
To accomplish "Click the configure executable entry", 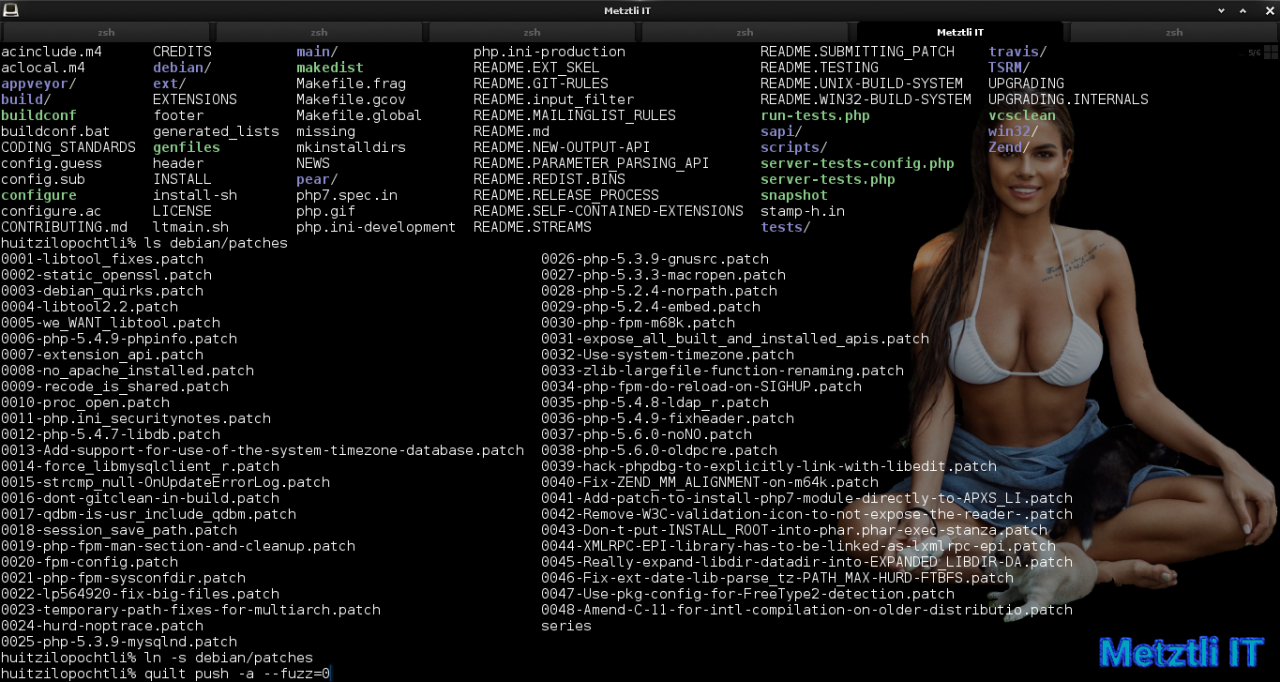I will pyautogui.click(x=38, y=195).
